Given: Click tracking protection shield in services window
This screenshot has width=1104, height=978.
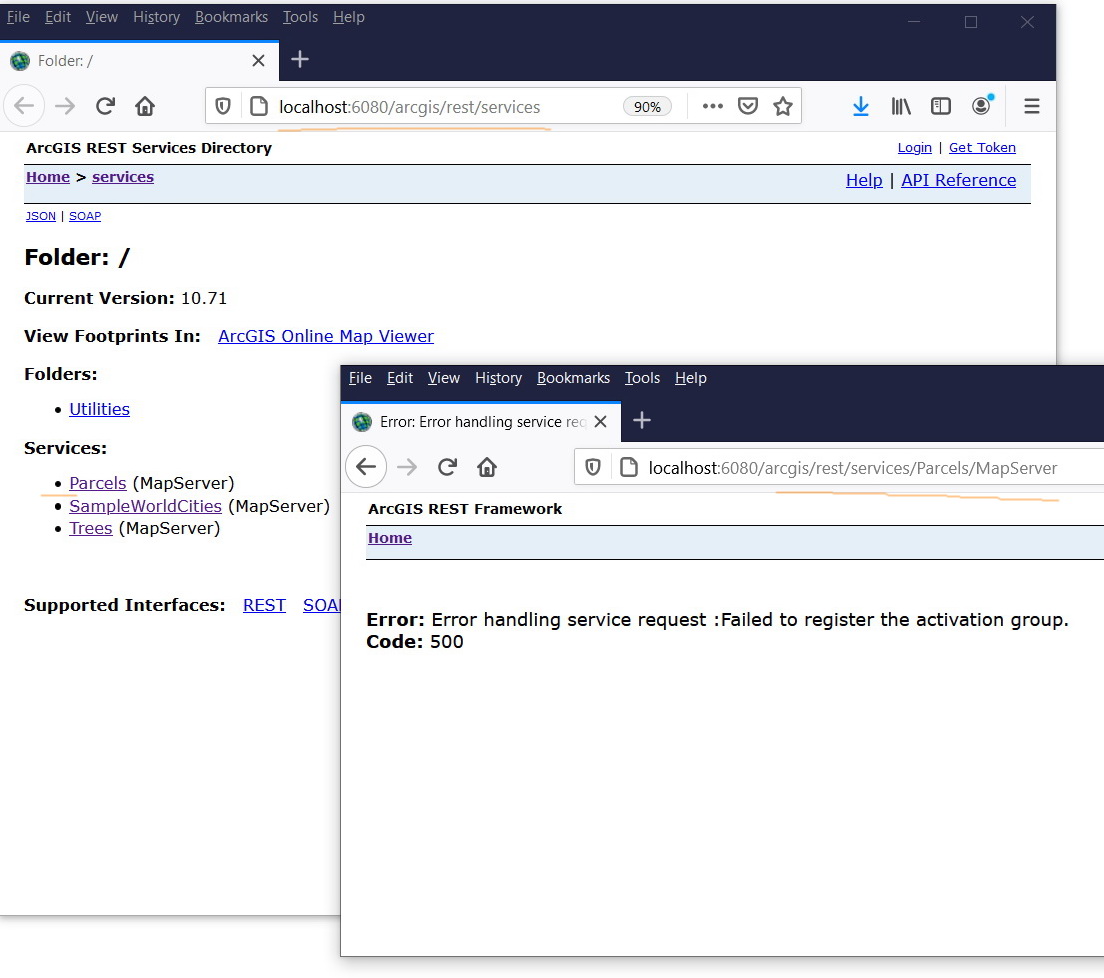Looking at the screenshot, I should coord(223,106).
